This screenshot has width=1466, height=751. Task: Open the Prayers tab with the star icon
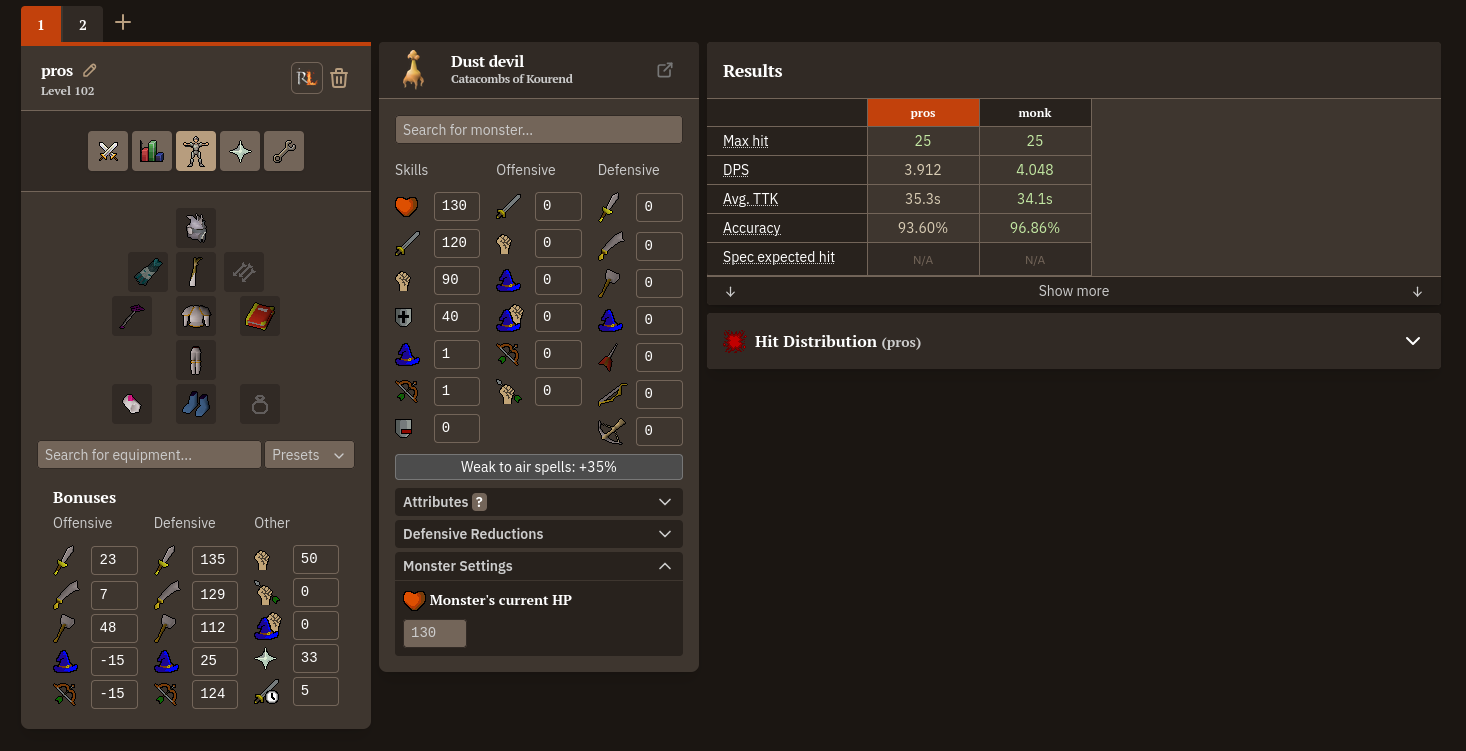[x=240, y=151]
